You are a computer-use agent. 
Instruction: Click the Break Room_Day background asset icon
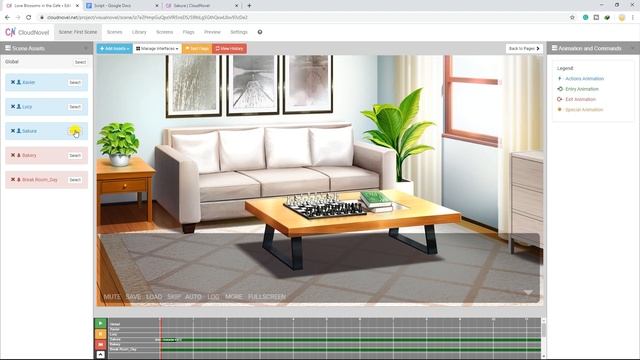click(19, 179)
